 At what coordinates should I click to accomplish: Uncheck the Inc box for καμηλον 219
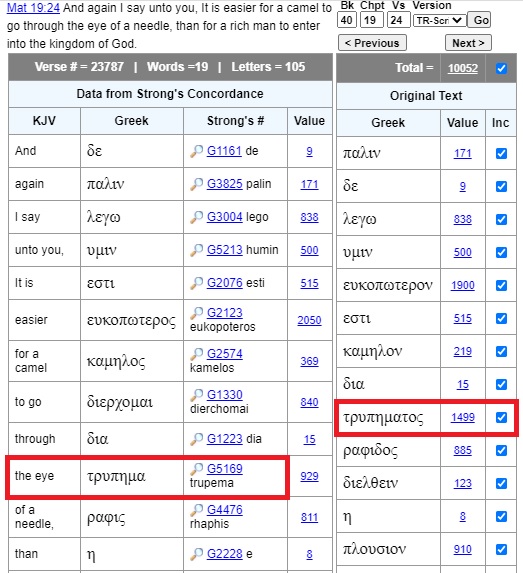(x=501, y=351)
